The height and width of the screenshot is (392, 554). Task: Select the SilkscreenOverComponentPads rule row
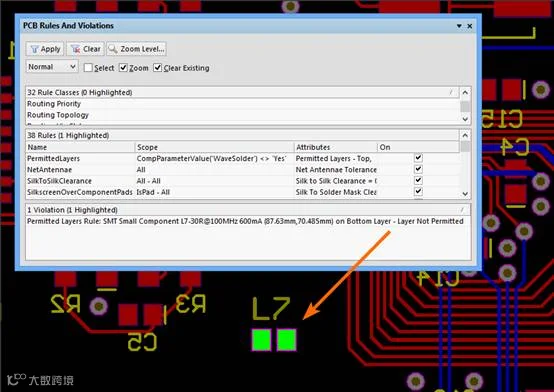pyautogui.click(x=243, y=192)
